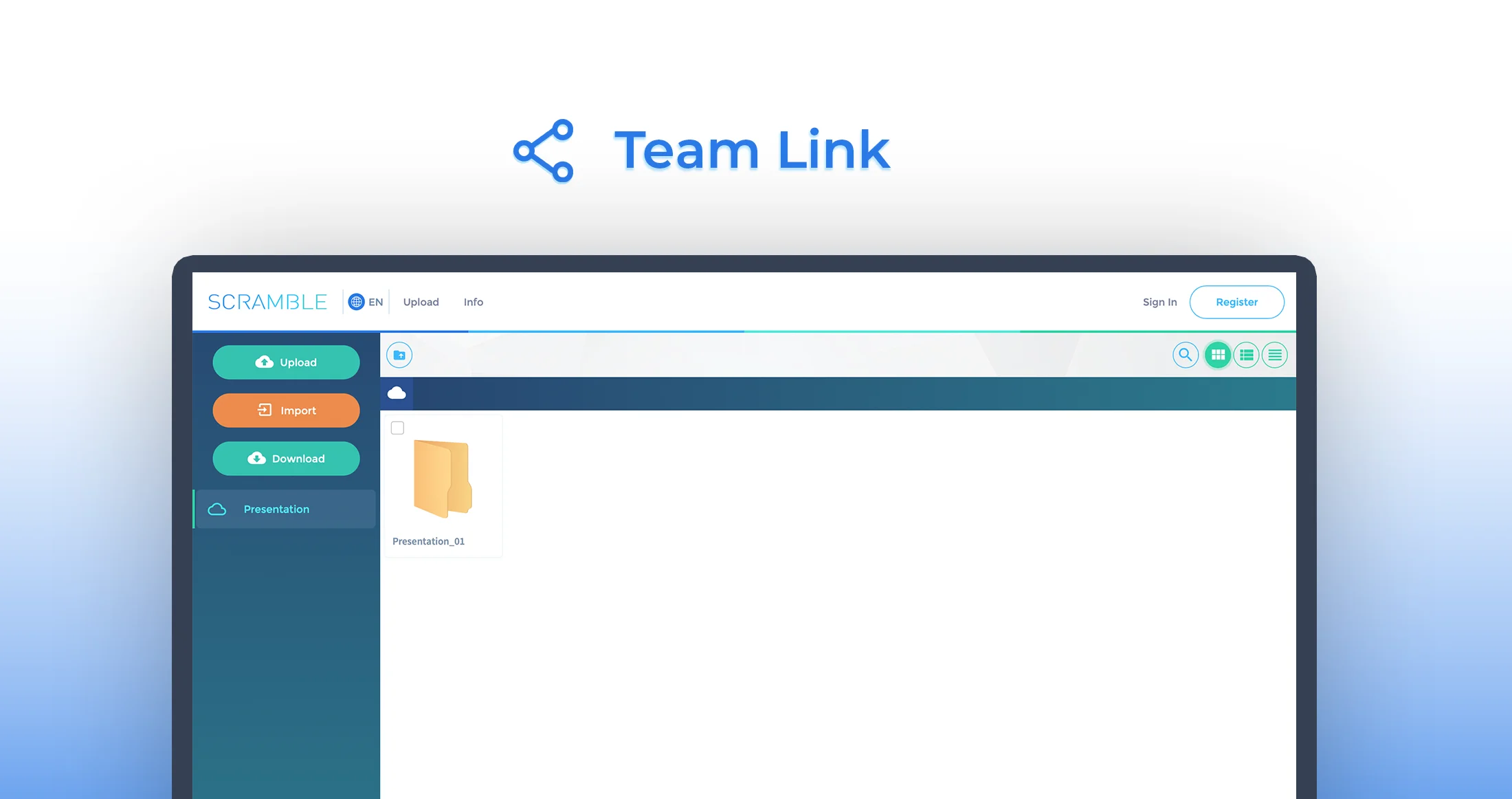Screen dimensions: 1512x799
Task: Expand the Presentation item in the sidebar
Action: pos(276,509)
